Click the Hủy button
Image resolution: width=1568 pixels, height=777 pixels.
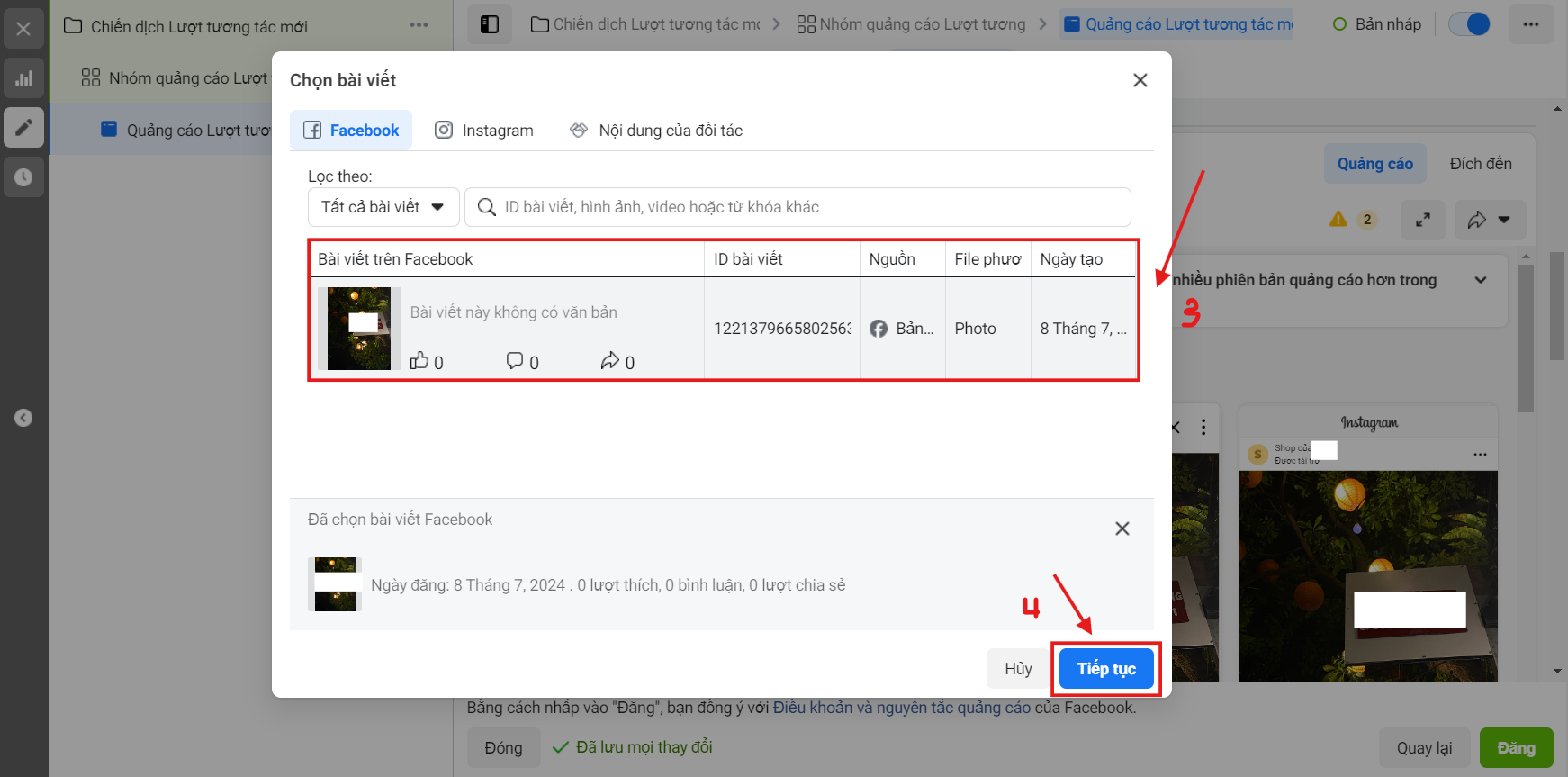(x=1018, y=669)
